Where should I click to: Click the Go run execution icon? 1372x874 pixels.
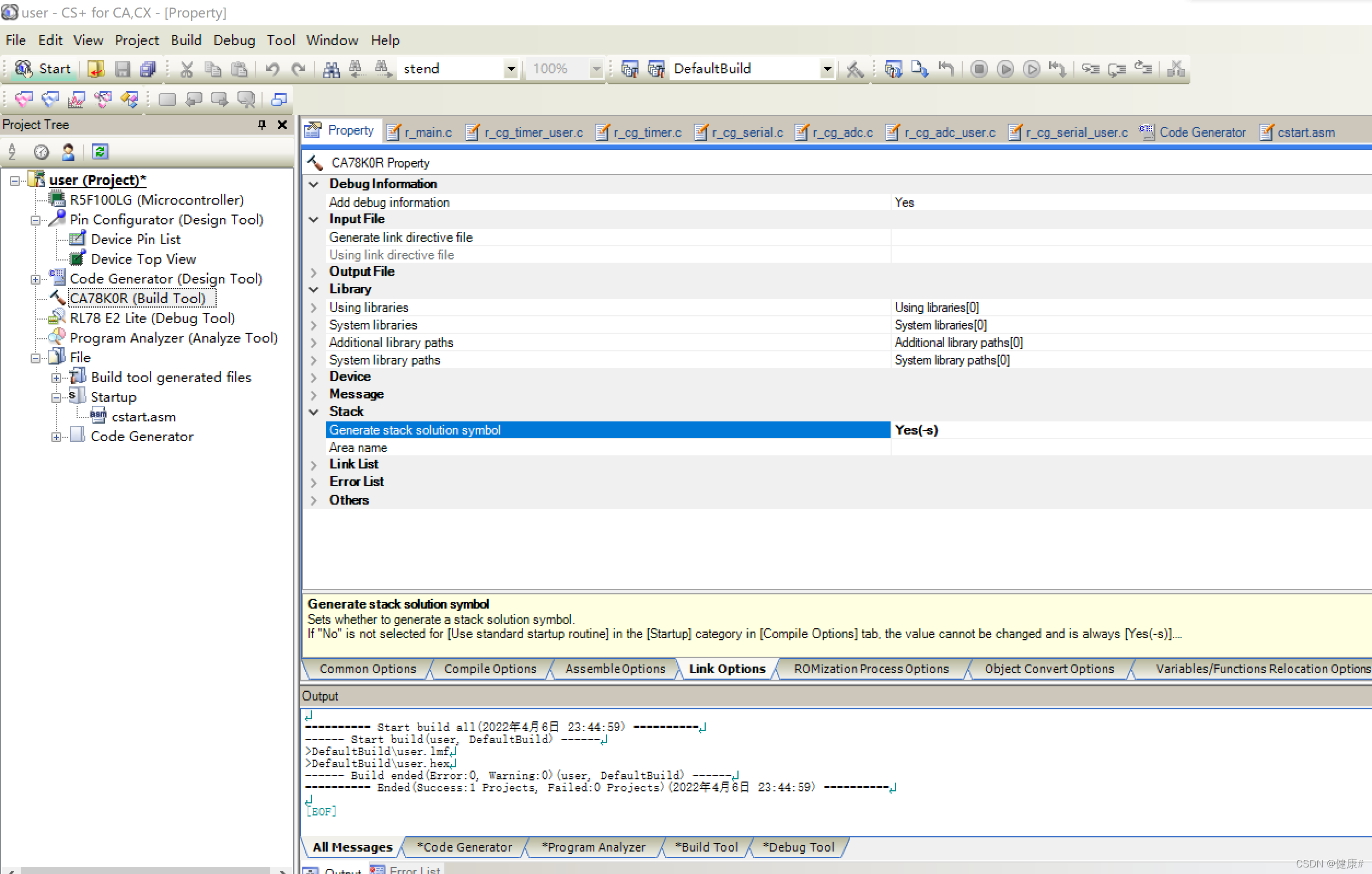click(1005, 69)
